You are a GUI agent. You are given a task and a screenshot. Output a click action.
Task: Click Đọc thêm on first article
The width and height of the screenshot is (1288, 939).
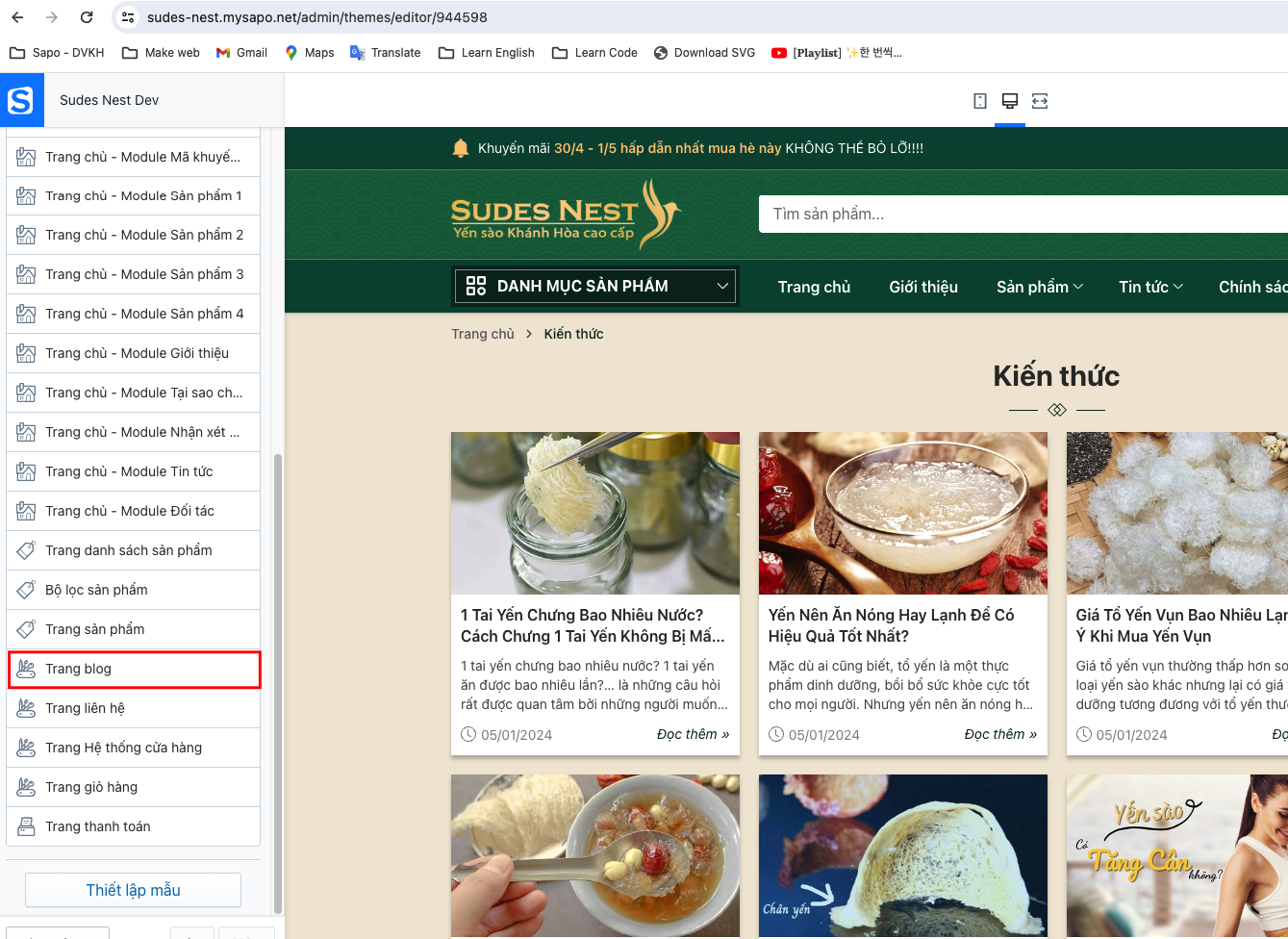tap(693, 734)
